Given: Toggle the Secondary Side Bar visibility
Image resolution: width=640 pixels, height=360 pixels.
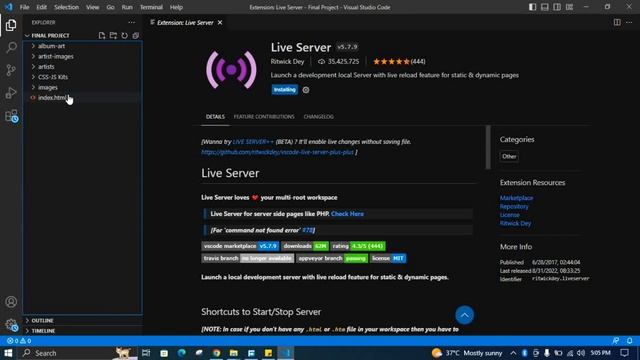Looking at the screenshot, I should (x=557, y=7).
